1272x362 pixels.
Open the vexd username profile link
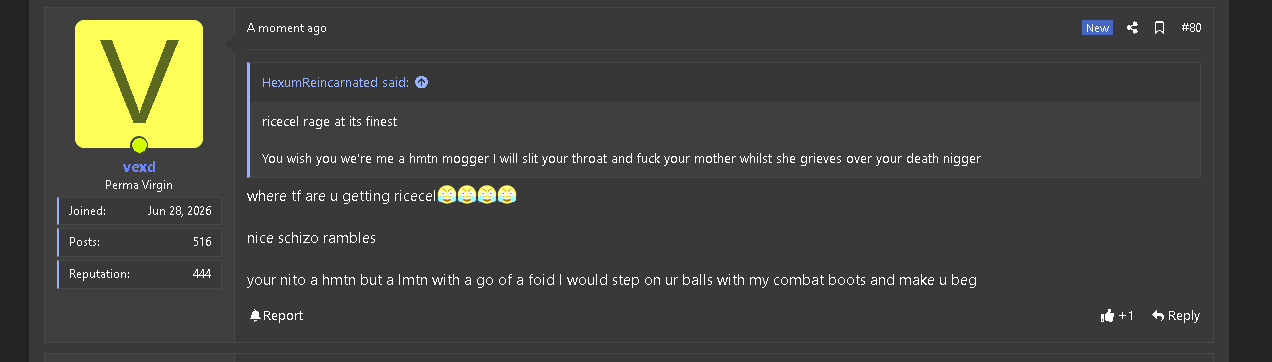(x=139, y=167)
